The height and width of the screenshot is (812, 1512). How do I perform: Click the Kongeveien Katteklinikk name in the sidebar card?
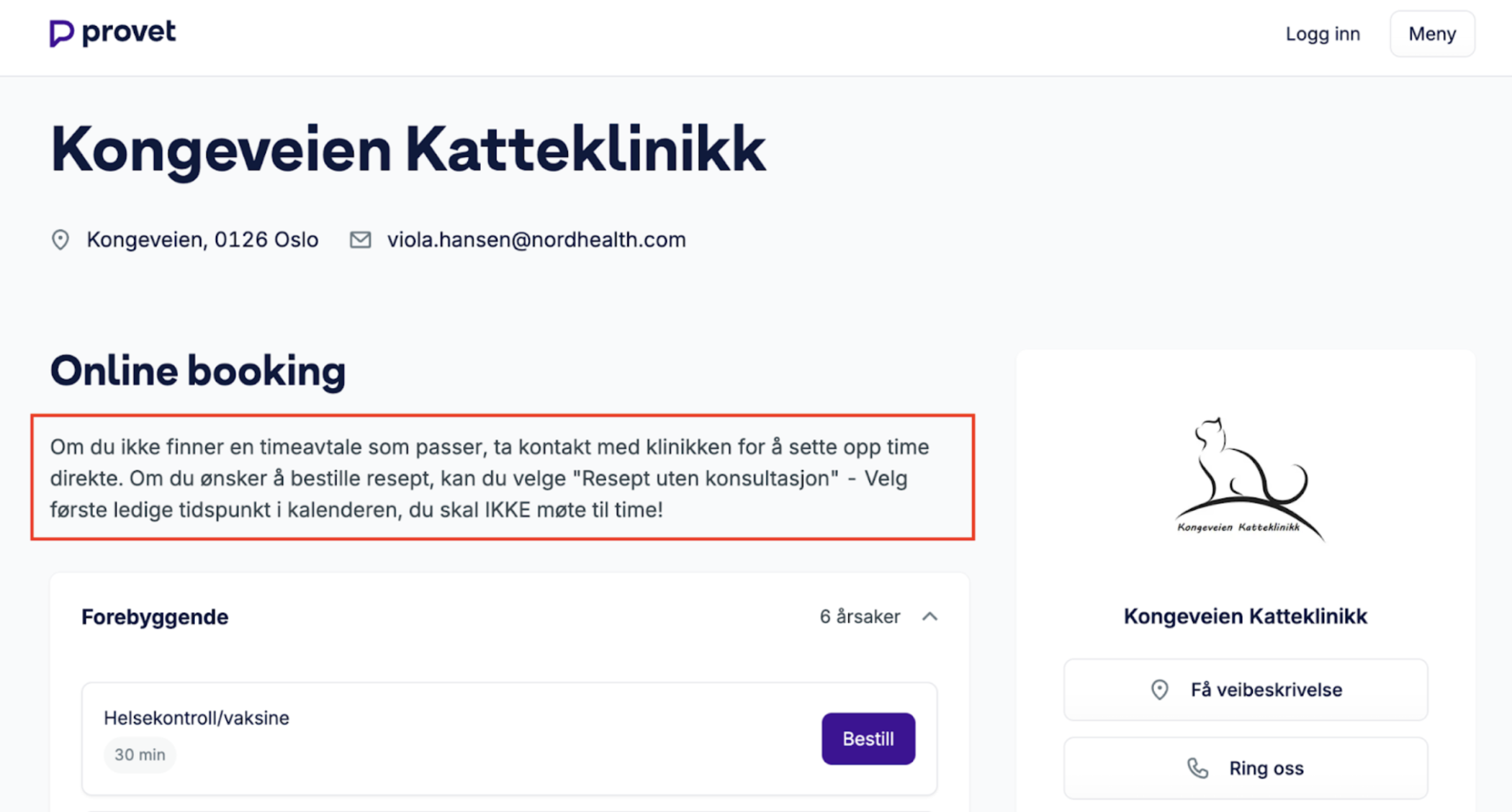(1245, 616)
